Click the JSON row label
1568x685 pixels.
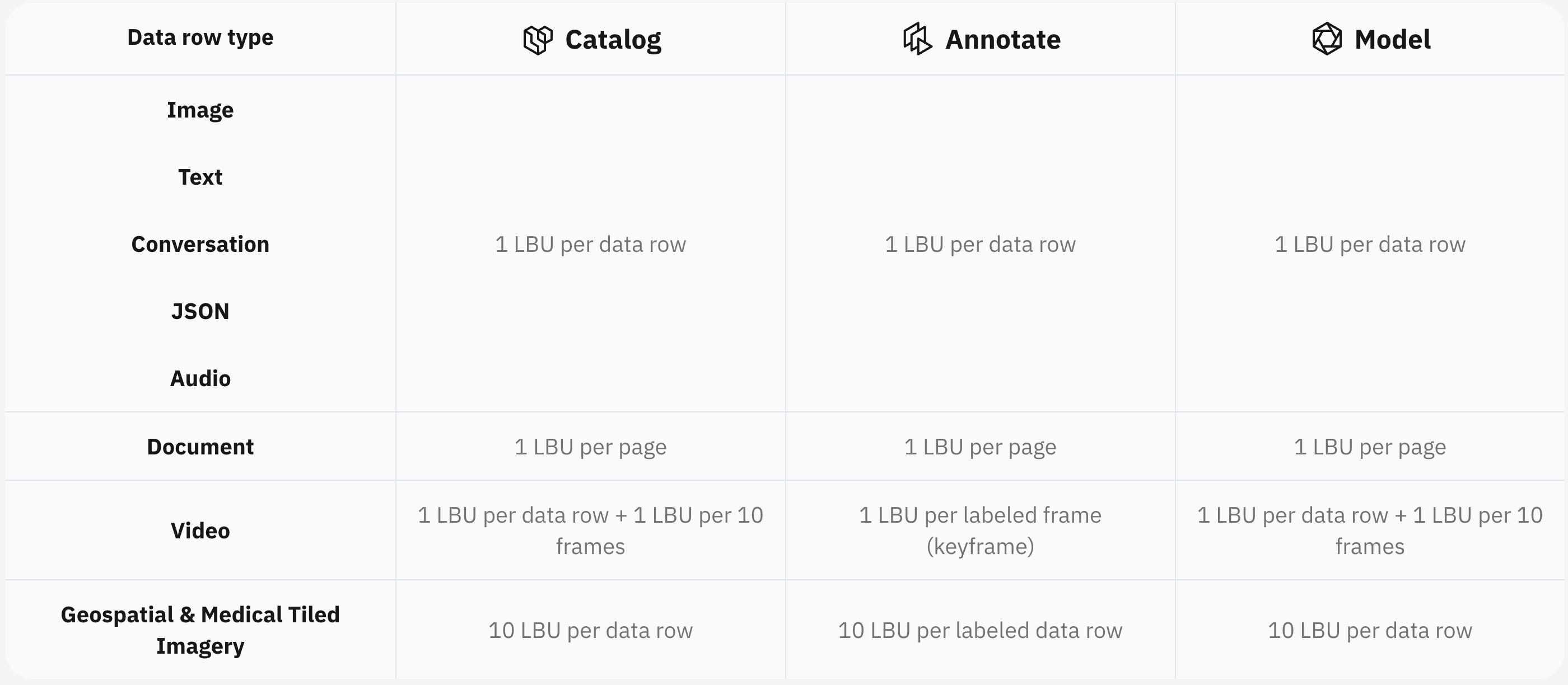(x=200, y=312)
